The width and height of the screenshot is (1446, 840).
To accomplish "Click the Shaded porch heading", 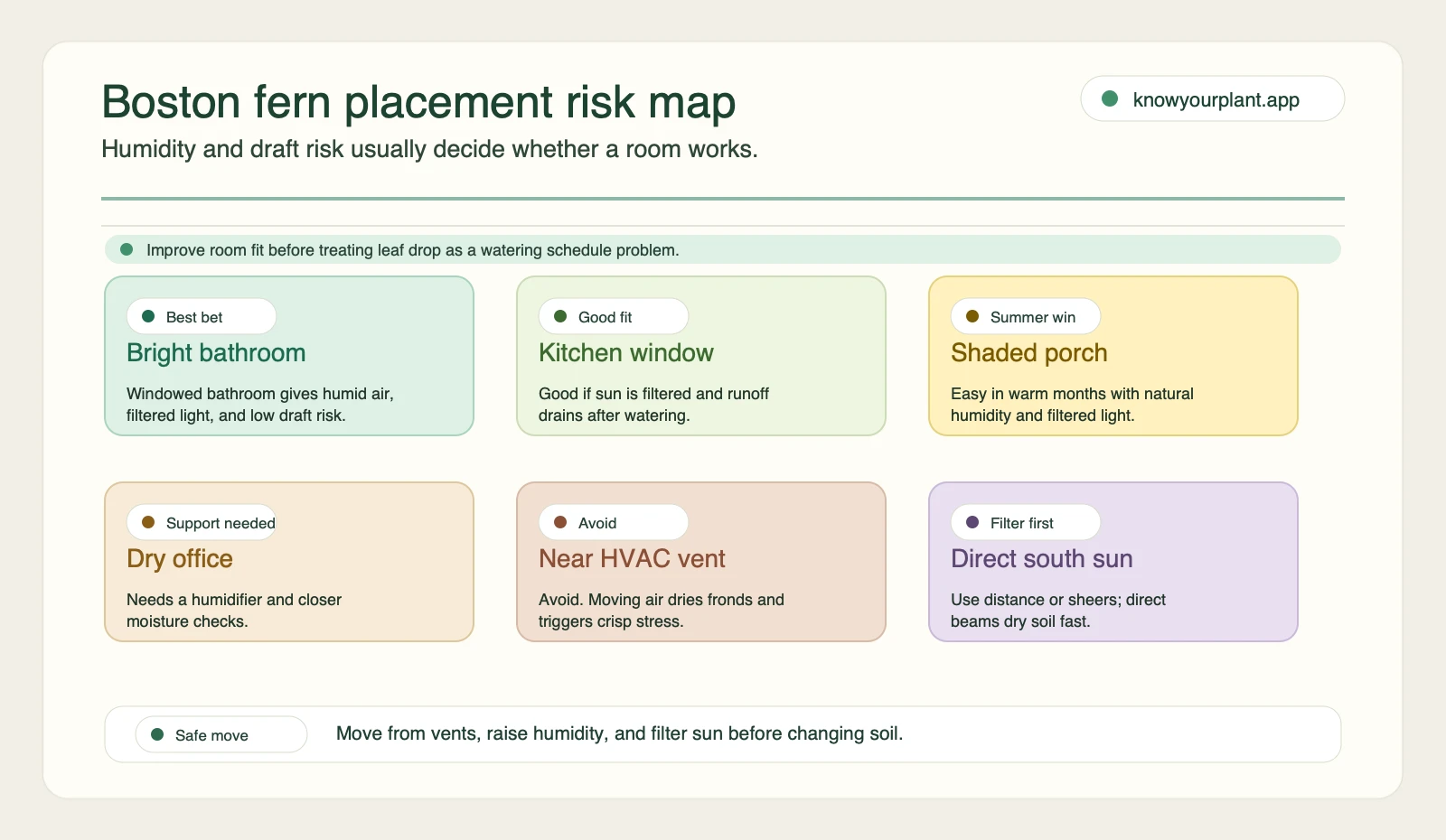I will pos(1029,353).
